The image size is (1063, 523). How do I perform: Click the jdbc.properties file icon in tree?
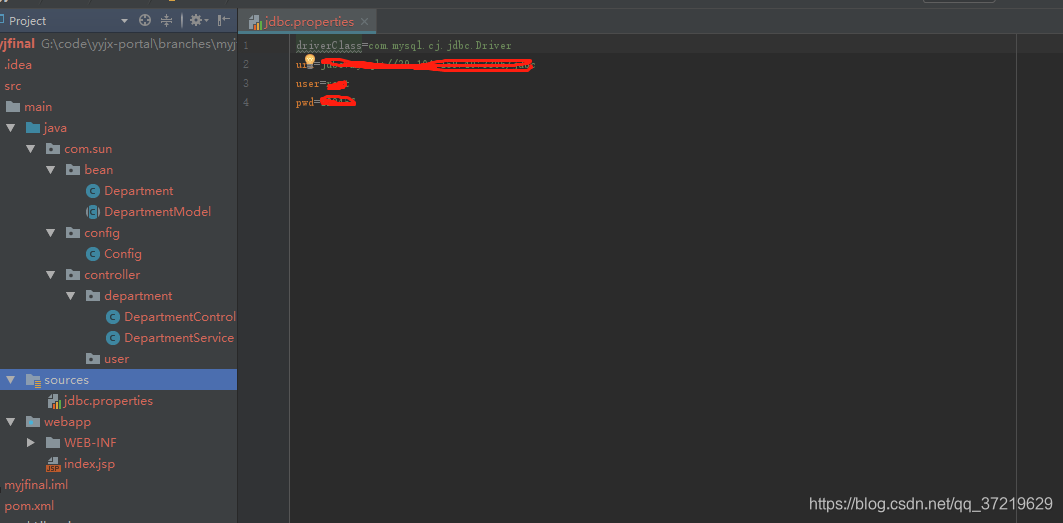tap(54, 402)
